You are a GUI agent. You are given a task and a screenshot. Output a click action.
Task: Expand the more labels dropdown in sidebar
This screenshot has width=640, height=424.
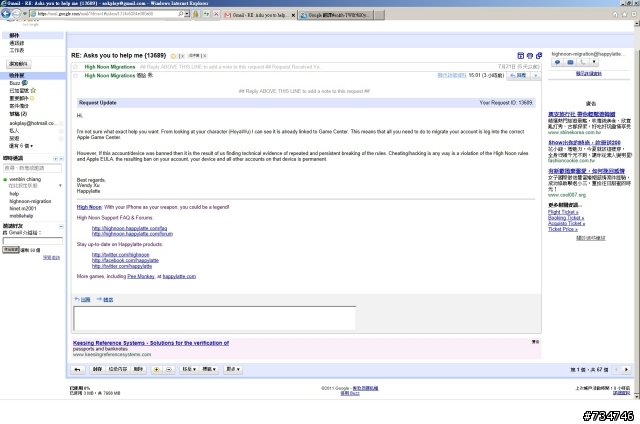[21, 146]
